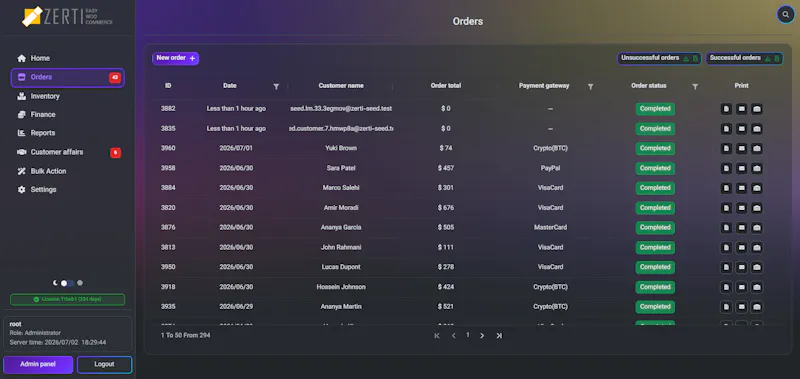Image resolution: width=800 pixels, height=379 pixels.
Task: Click the box print icon for order 3958
Action: click(757, 168)
